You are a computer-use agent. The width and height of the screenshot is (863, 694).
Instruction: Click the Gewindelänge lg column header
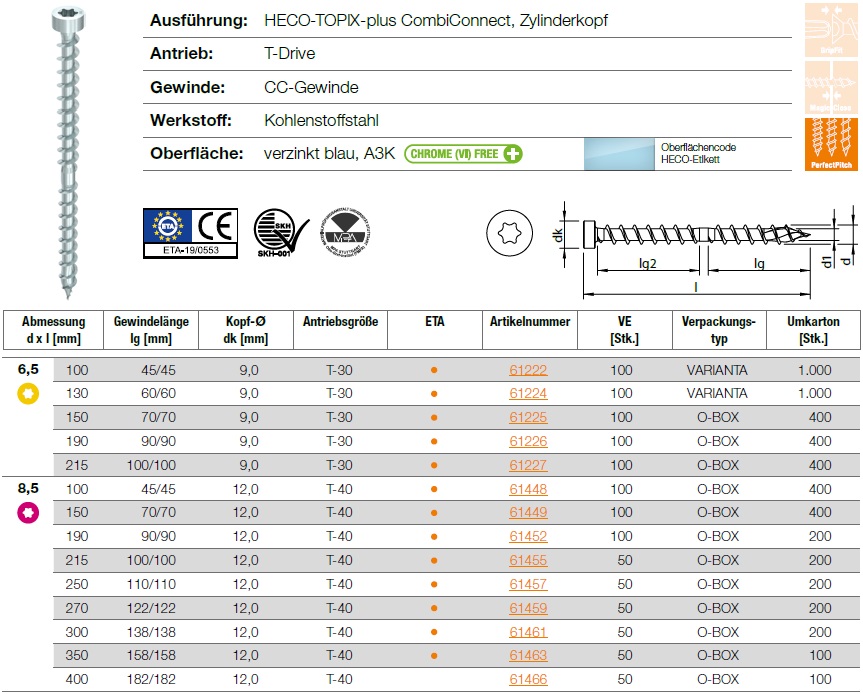[151, 330]
